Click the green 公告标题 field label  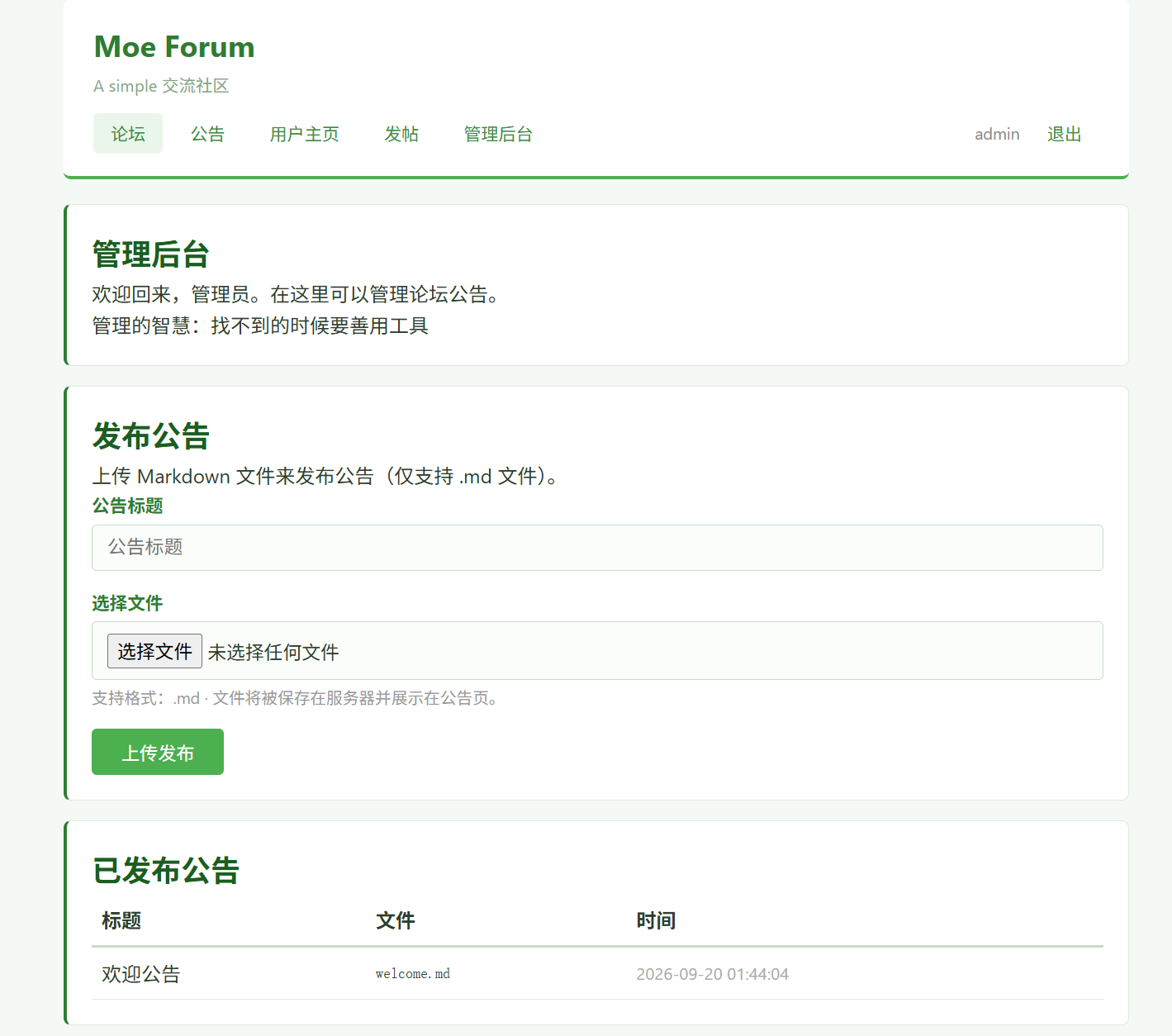(x=127, y=506)
